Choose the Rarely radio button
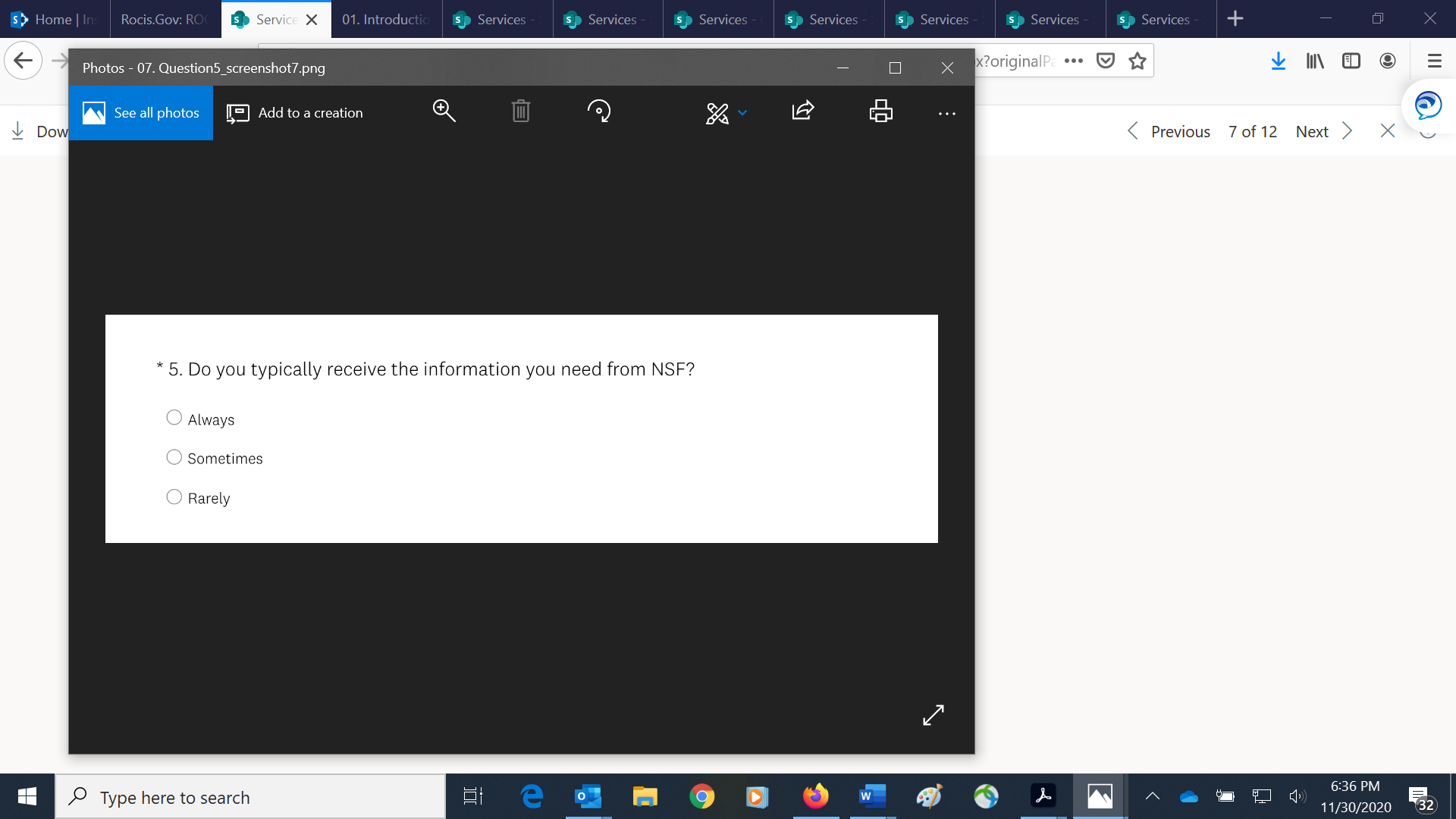The height and width of the screenshot is (819, 1456). (174, 497)
